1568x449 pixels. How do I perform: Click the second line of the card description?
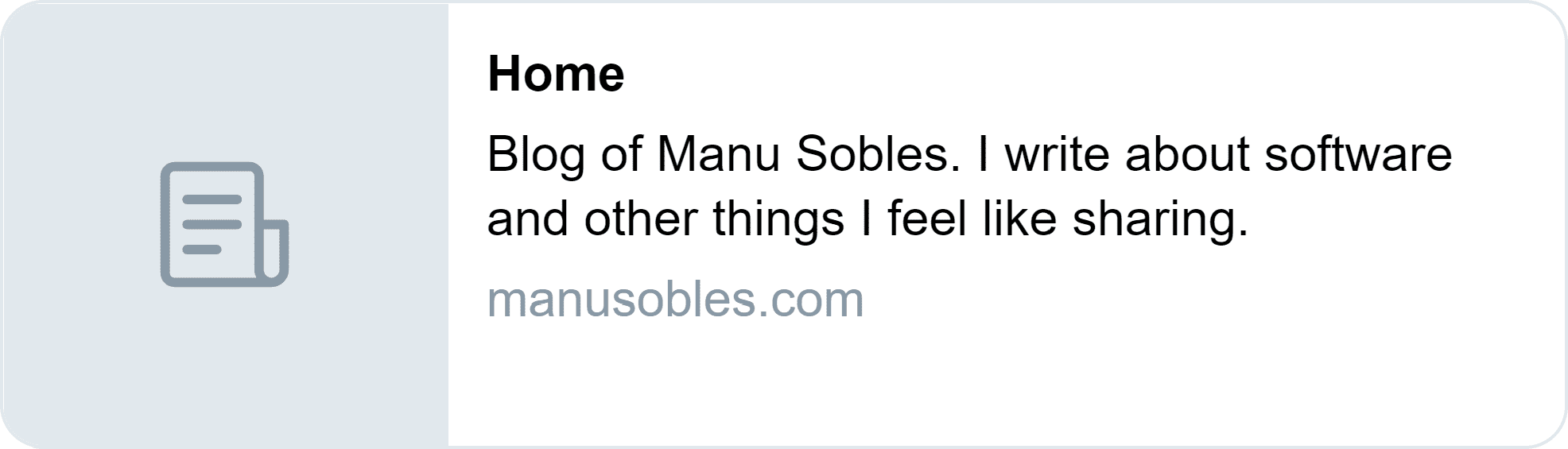[867, 219]
